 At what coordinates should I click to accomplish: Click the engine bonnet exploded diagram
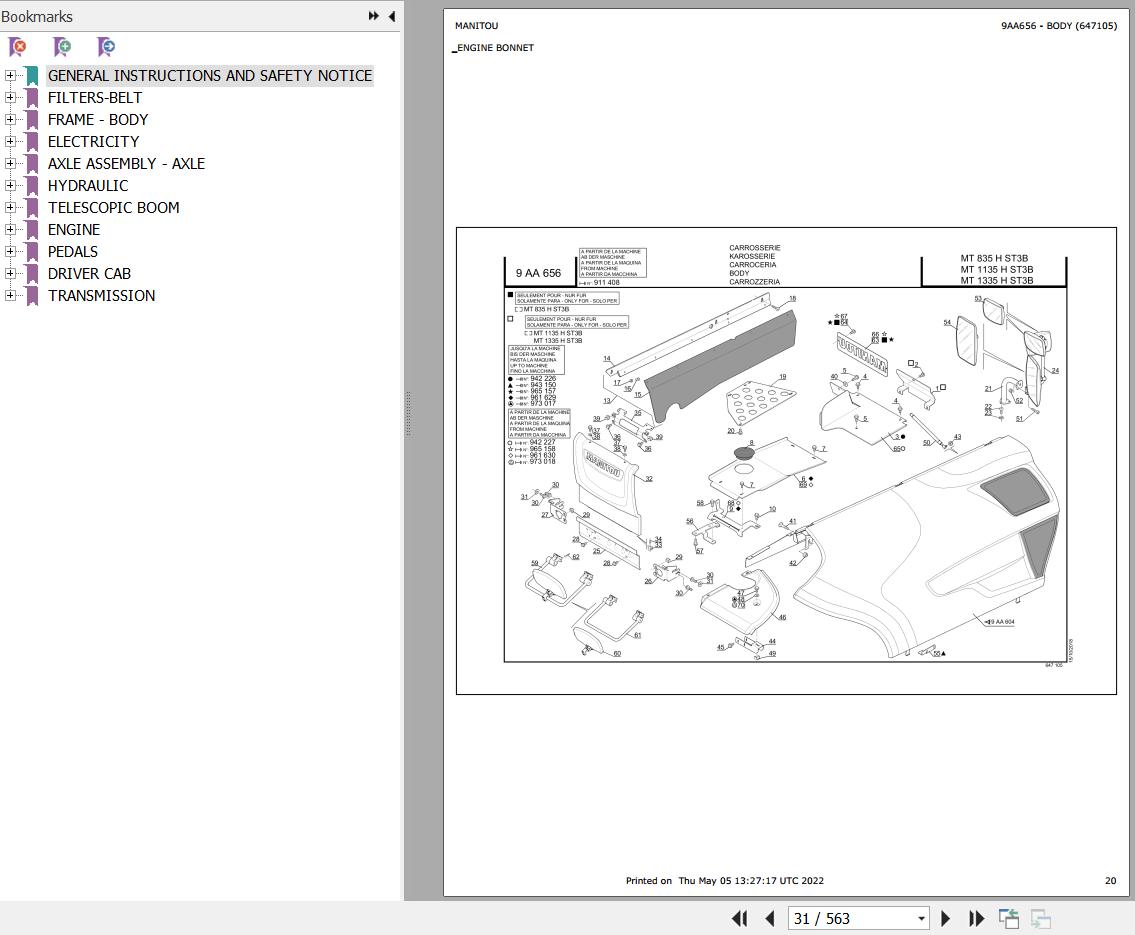pos(786,461)
